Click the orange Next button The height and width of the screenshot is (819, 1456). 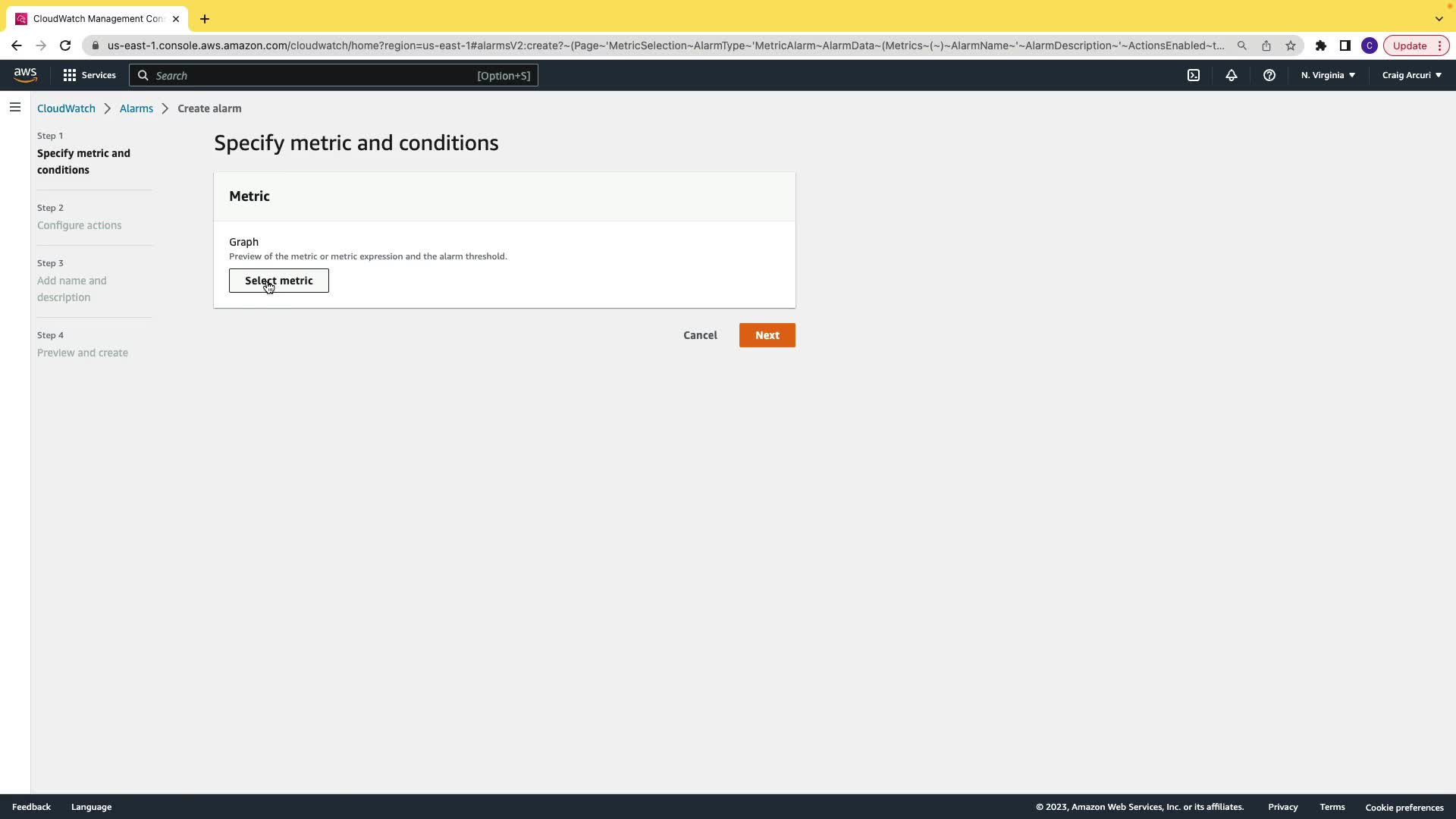(767, 335)
